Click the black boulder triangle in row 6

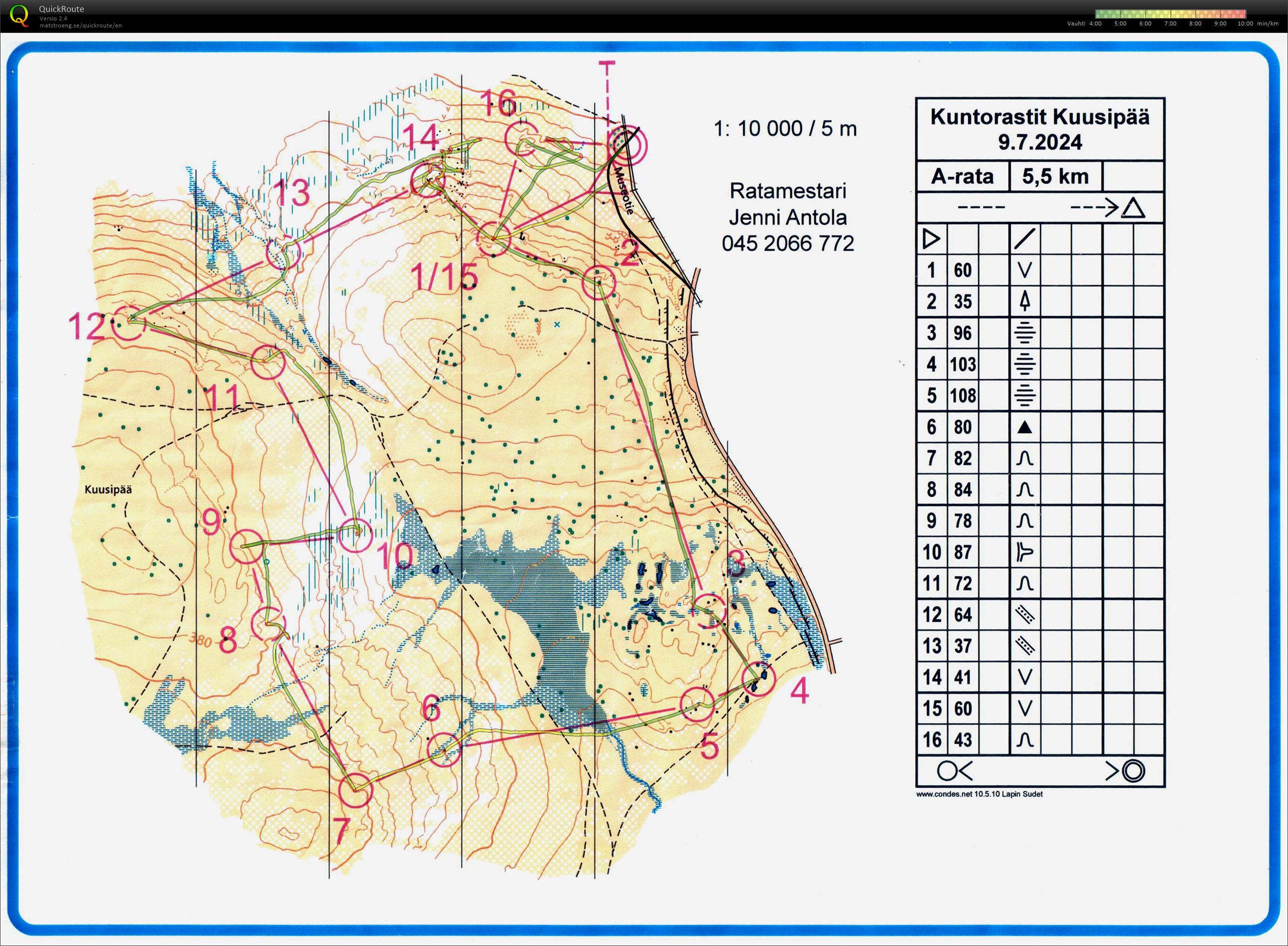click(1025, 427)
